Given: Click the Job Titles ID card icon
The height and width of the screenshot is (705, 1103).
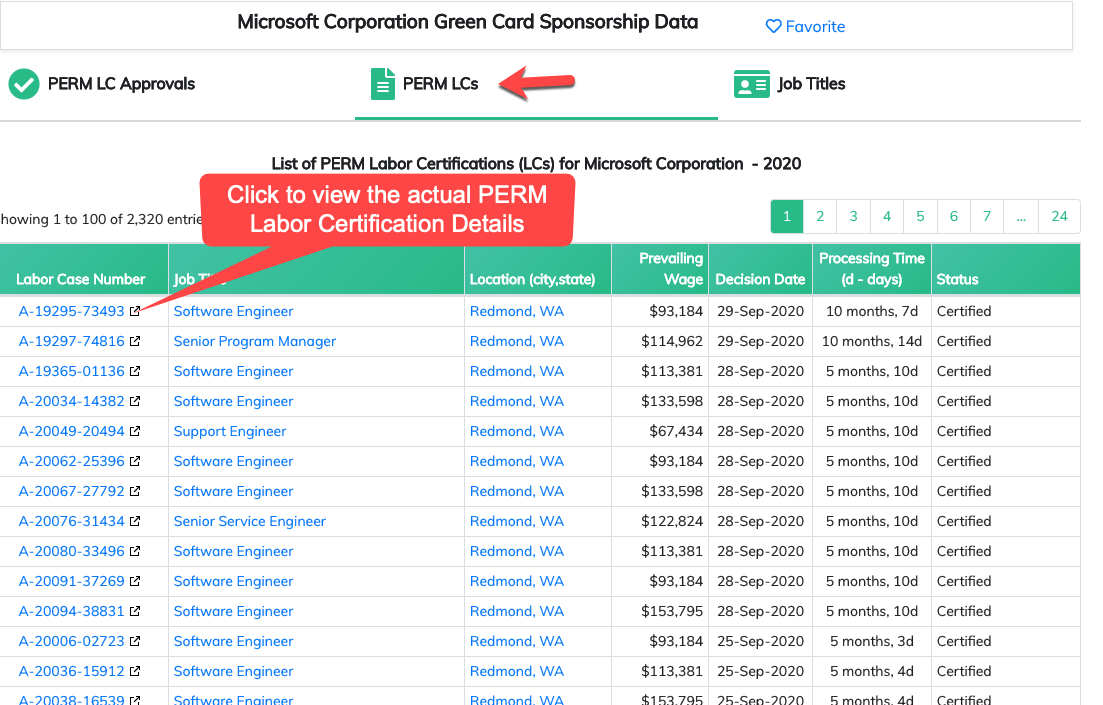Looking at the screenshot, I should coord(751,84).
